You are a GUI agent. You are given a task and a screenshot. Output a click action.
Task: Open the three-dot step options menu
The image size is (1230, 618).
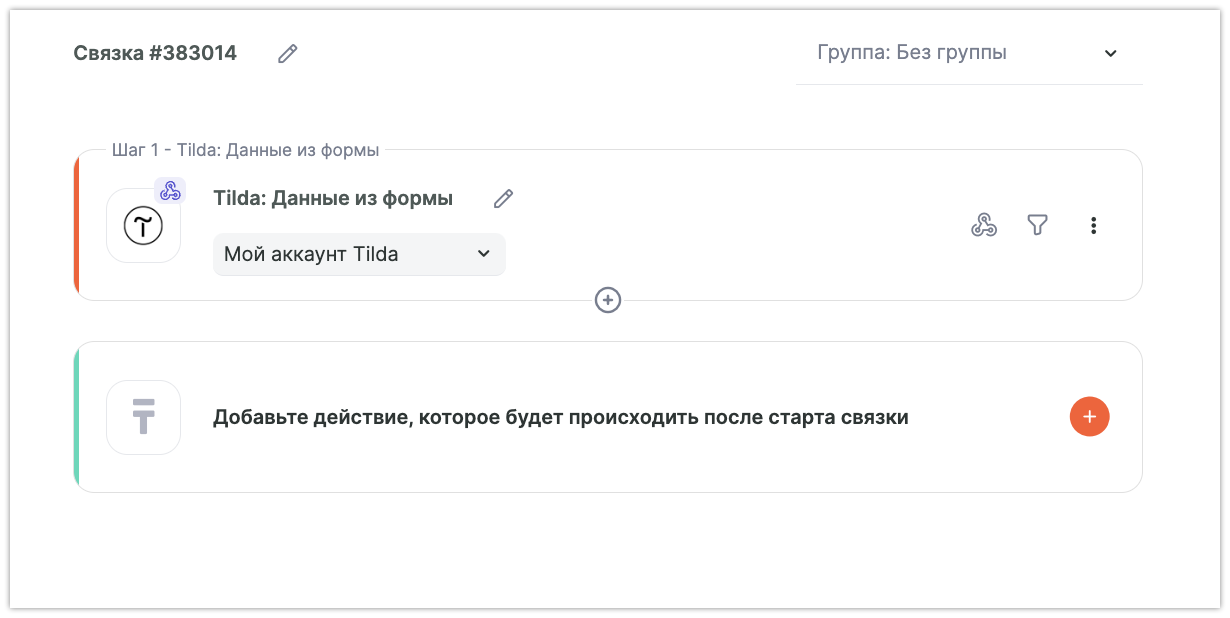point(1093,226)
